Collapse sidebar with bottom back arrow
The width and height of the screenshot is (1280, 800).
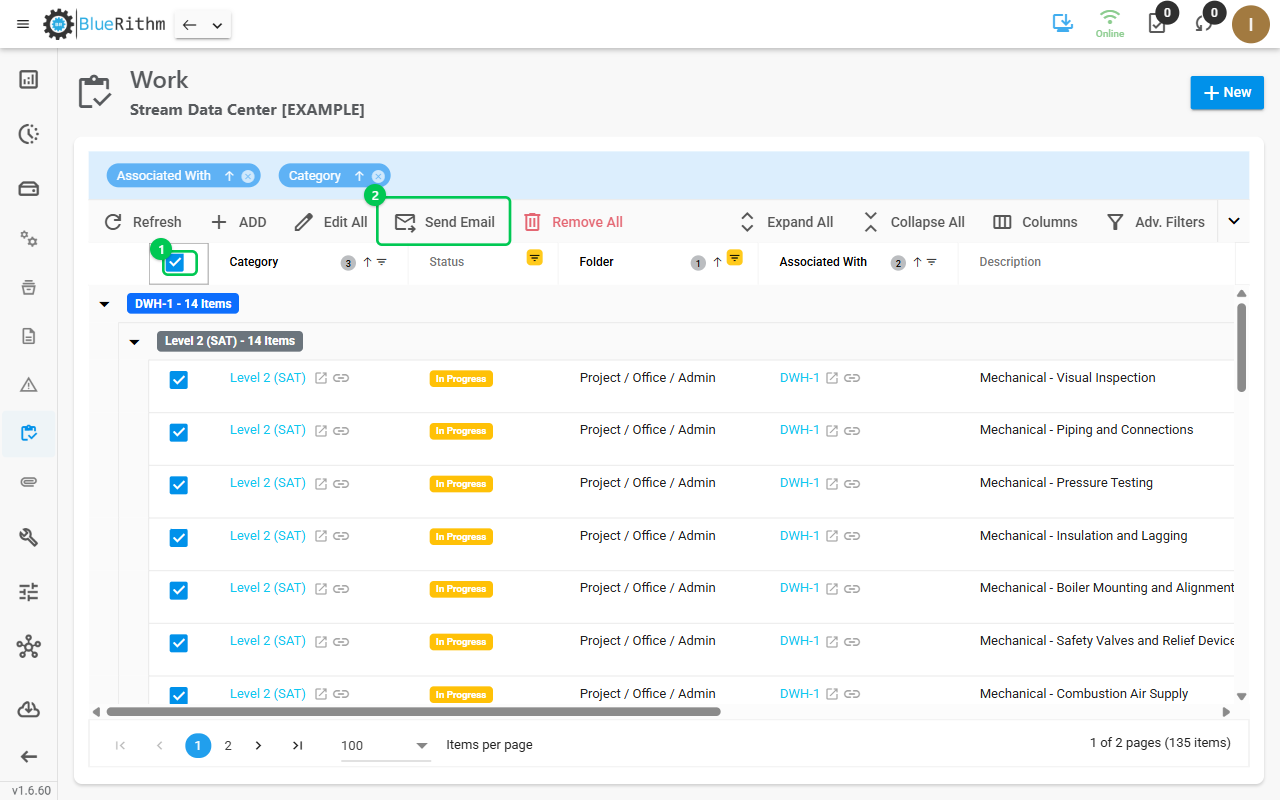click(29, 757)
